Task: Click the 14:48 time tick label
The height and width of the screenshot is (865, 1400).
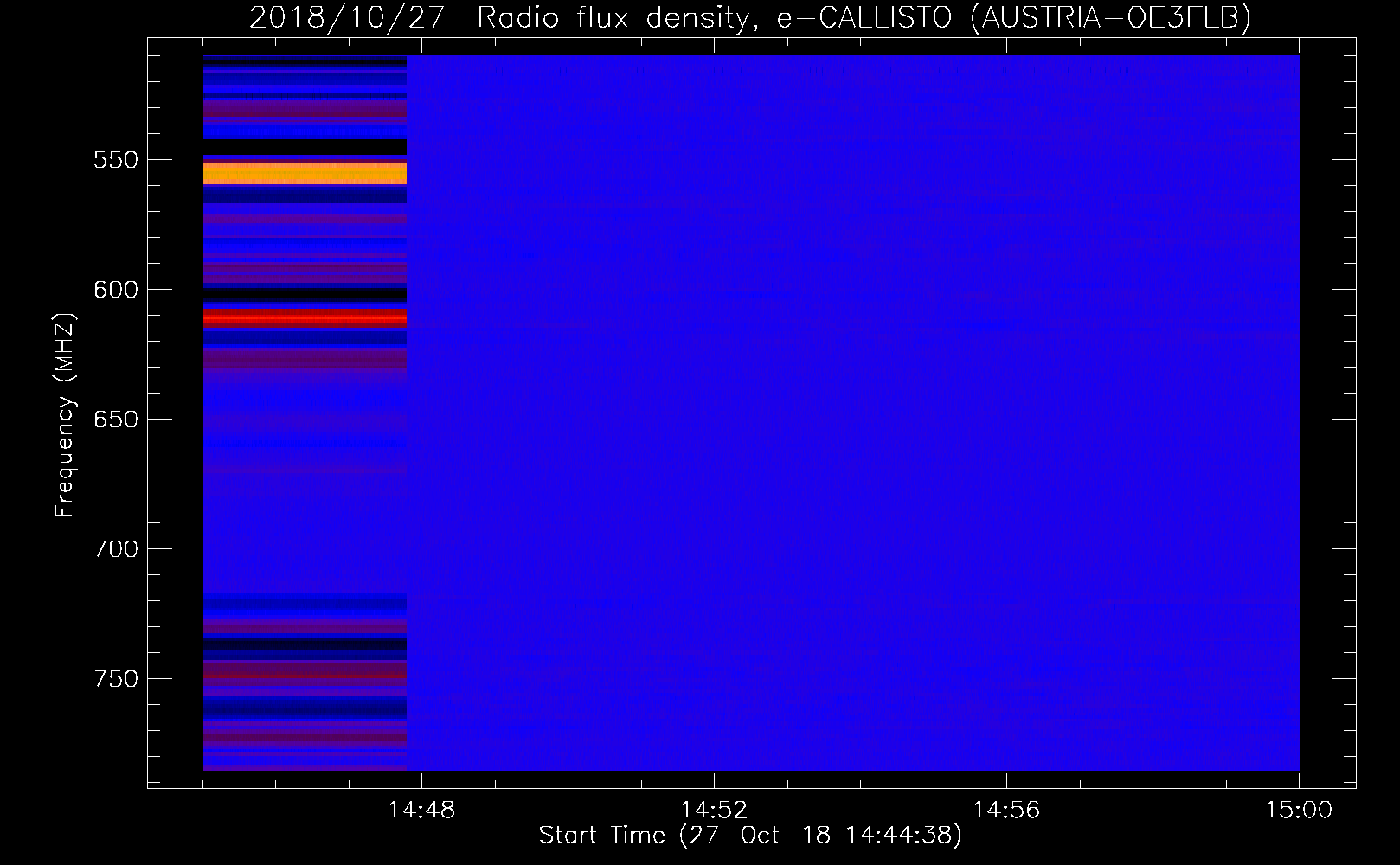Action: pyautogui.click(x=421, y=811)
